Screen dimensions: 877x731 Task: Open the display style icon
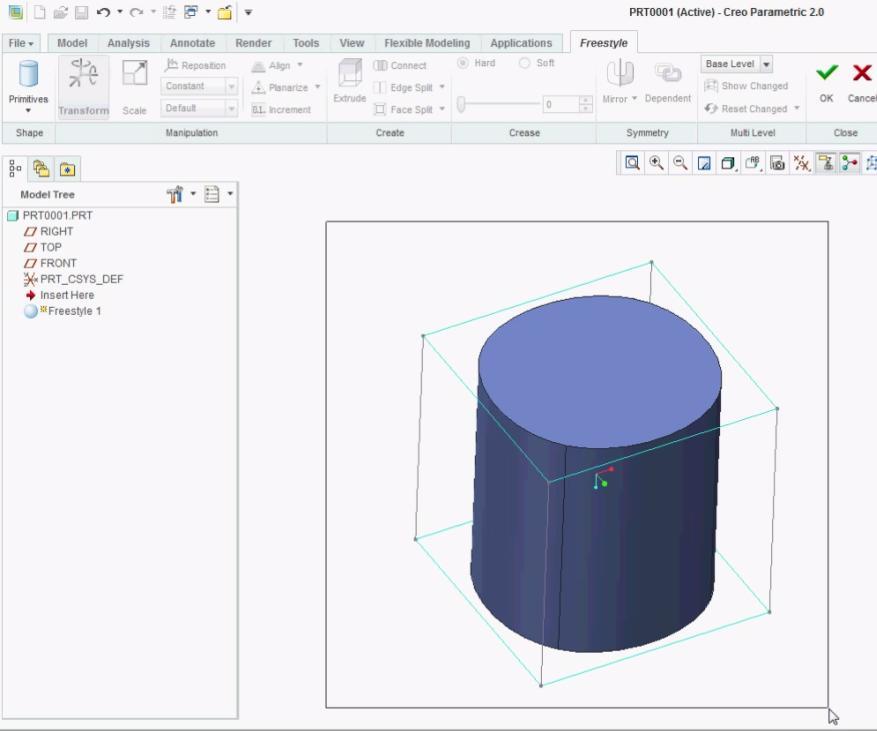click(728, 163)
